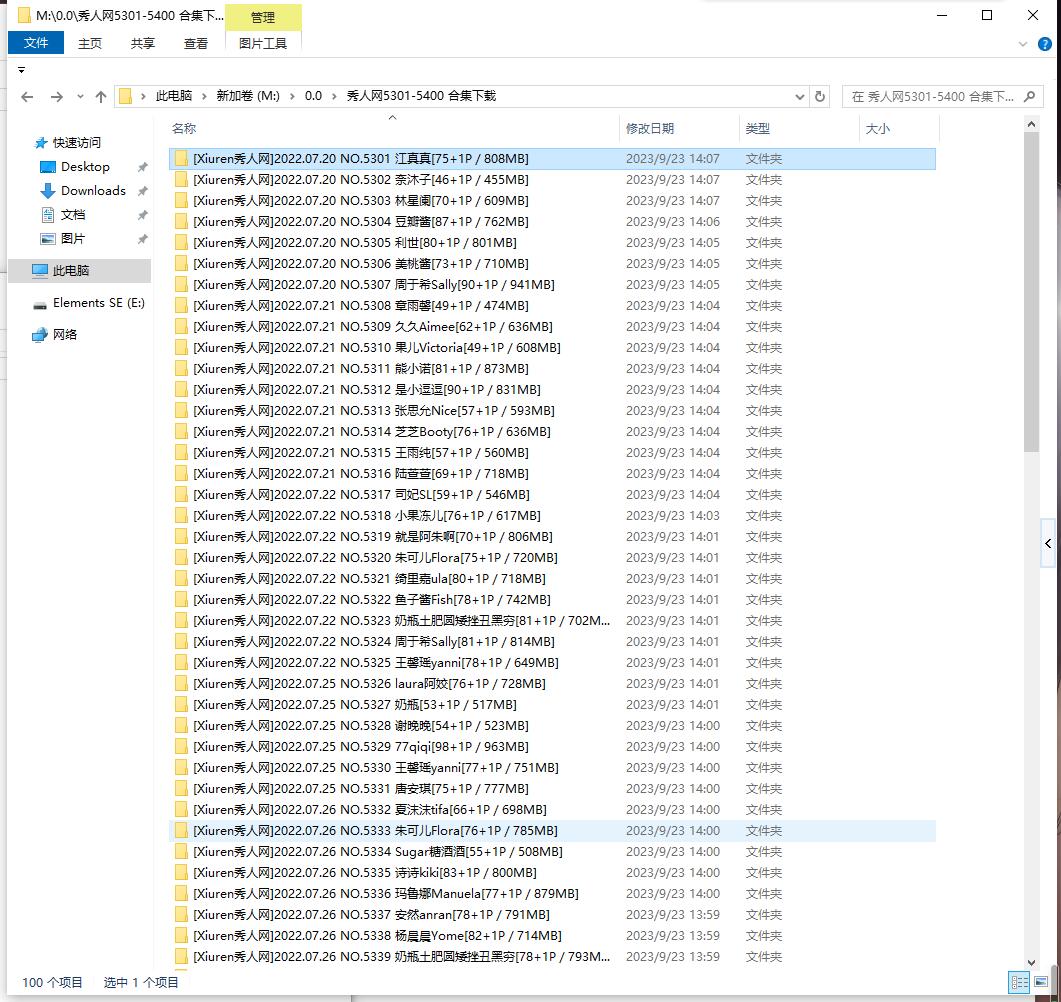This screenshot has height=1002, width=1061.
Task: Open the Quick Access Toolbar customize dropdown
Action: [x=22, y=70]
